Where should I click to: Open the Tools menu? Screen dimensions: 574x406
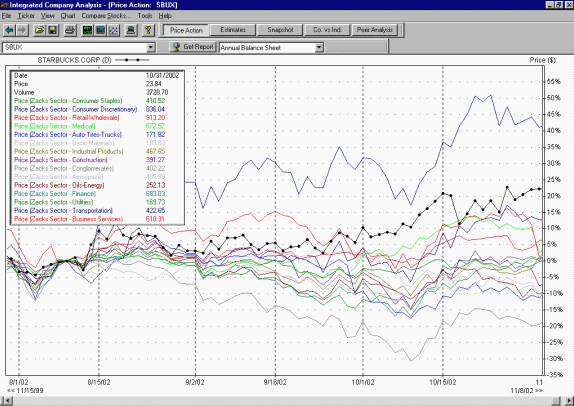(145, 16)
